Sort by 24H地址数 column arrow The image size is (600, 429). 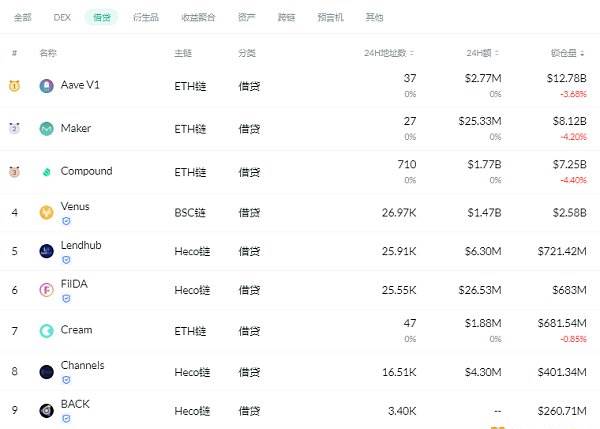412,53
